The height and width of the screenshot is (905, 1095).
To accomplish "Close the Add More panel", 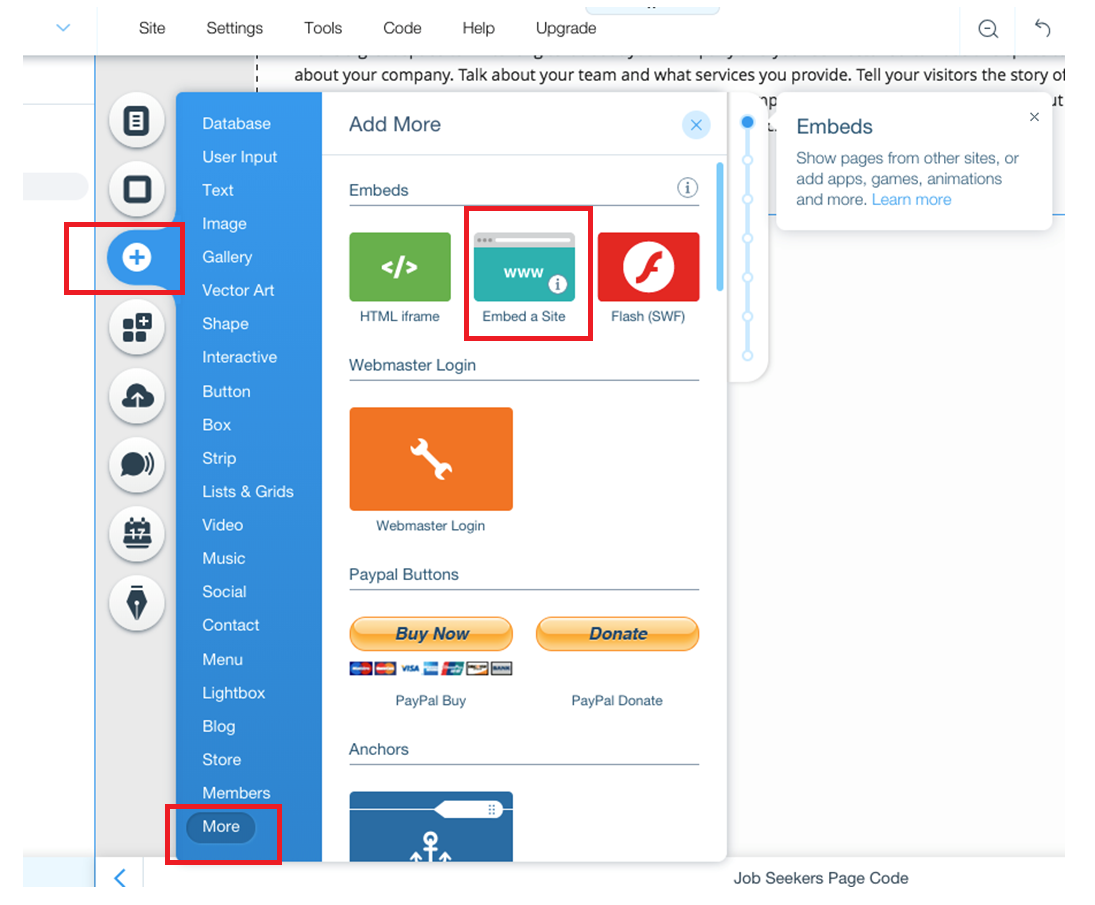I will click(696, 125).
